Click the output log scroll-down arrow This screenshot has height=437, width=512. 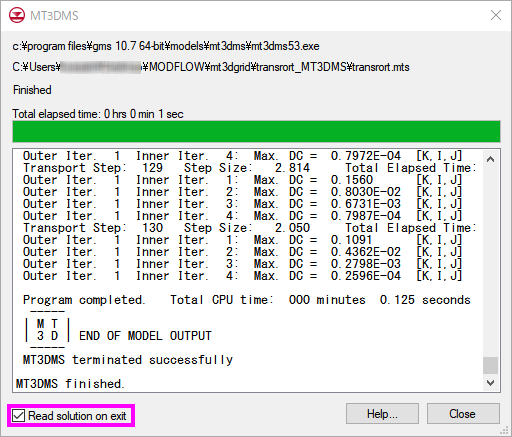(x=490, y=382)
